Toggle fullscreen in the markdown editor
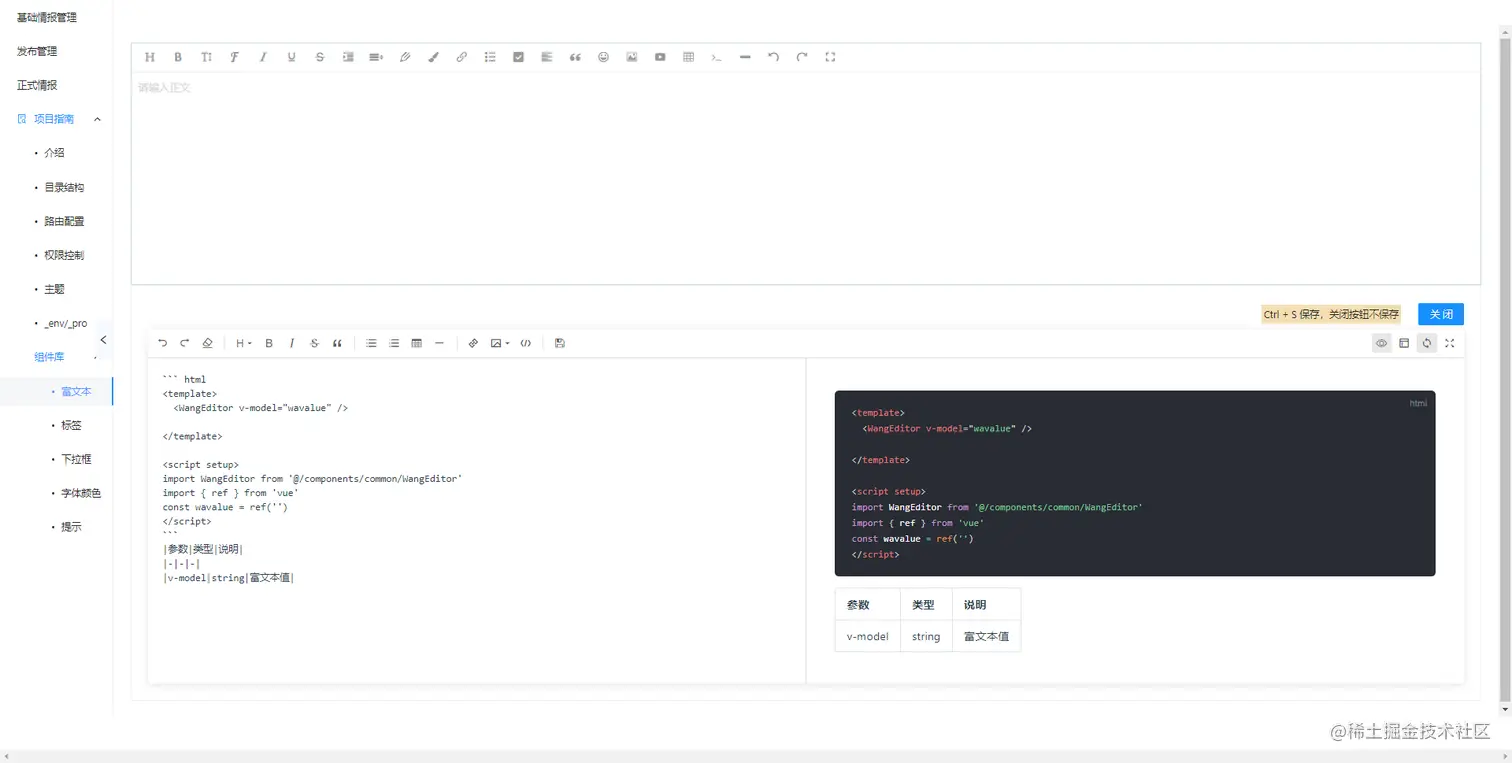 (x=1450, y=343)
